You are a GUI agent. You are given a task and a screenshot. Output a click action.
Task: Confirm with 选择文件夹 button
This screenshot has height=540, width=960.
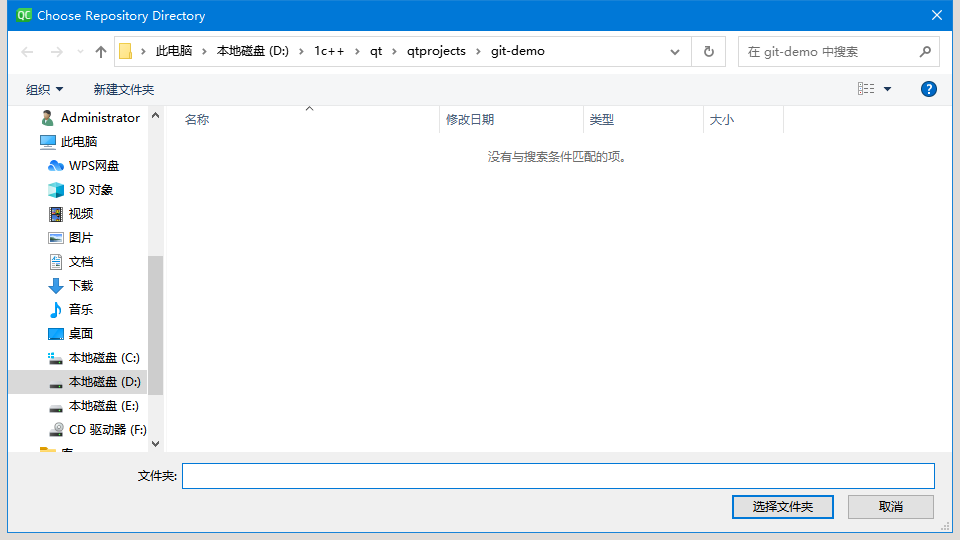[x=782, y=506]
